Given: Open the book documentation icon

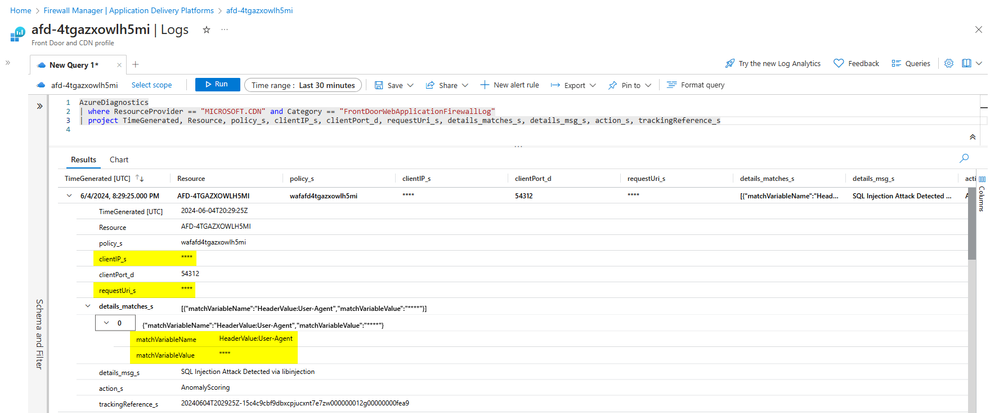Looking at the screenshot, I should 967,64.
